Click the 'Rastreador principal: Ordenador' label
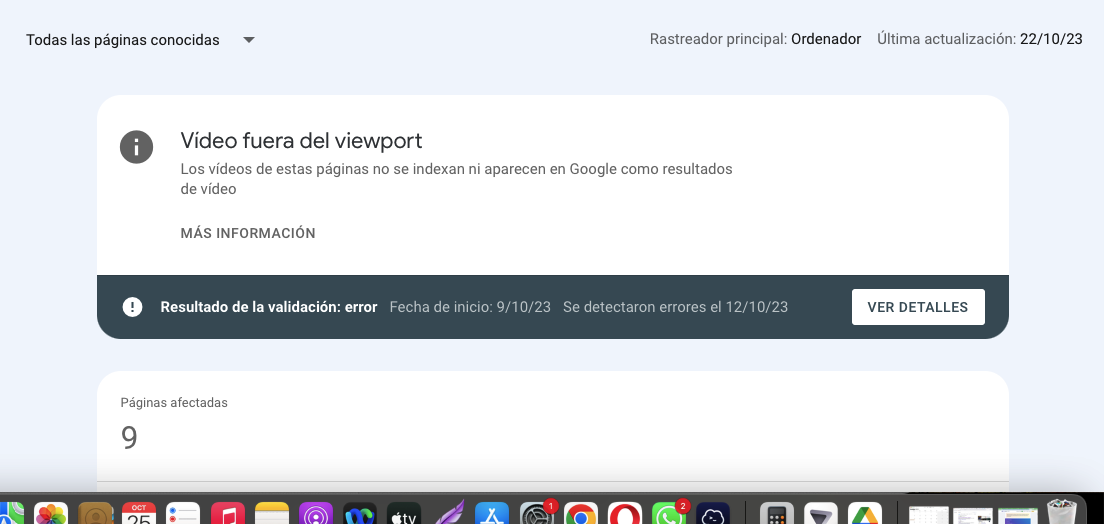Viewport: 1104px width, 524px height. pyautogui.click(x=755, y=39)
